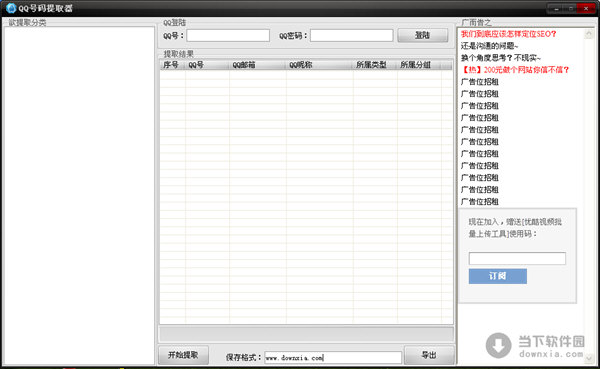Click the blue 订阅 button
The width and height of the screenshot is (600, 369).
pyautogui.click(x=497, y=276)
